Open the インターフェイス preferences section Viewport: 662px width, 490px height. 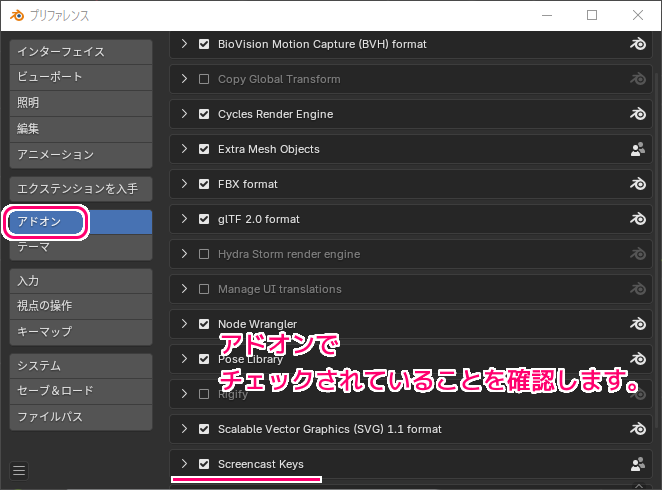[x=81, y=52]
